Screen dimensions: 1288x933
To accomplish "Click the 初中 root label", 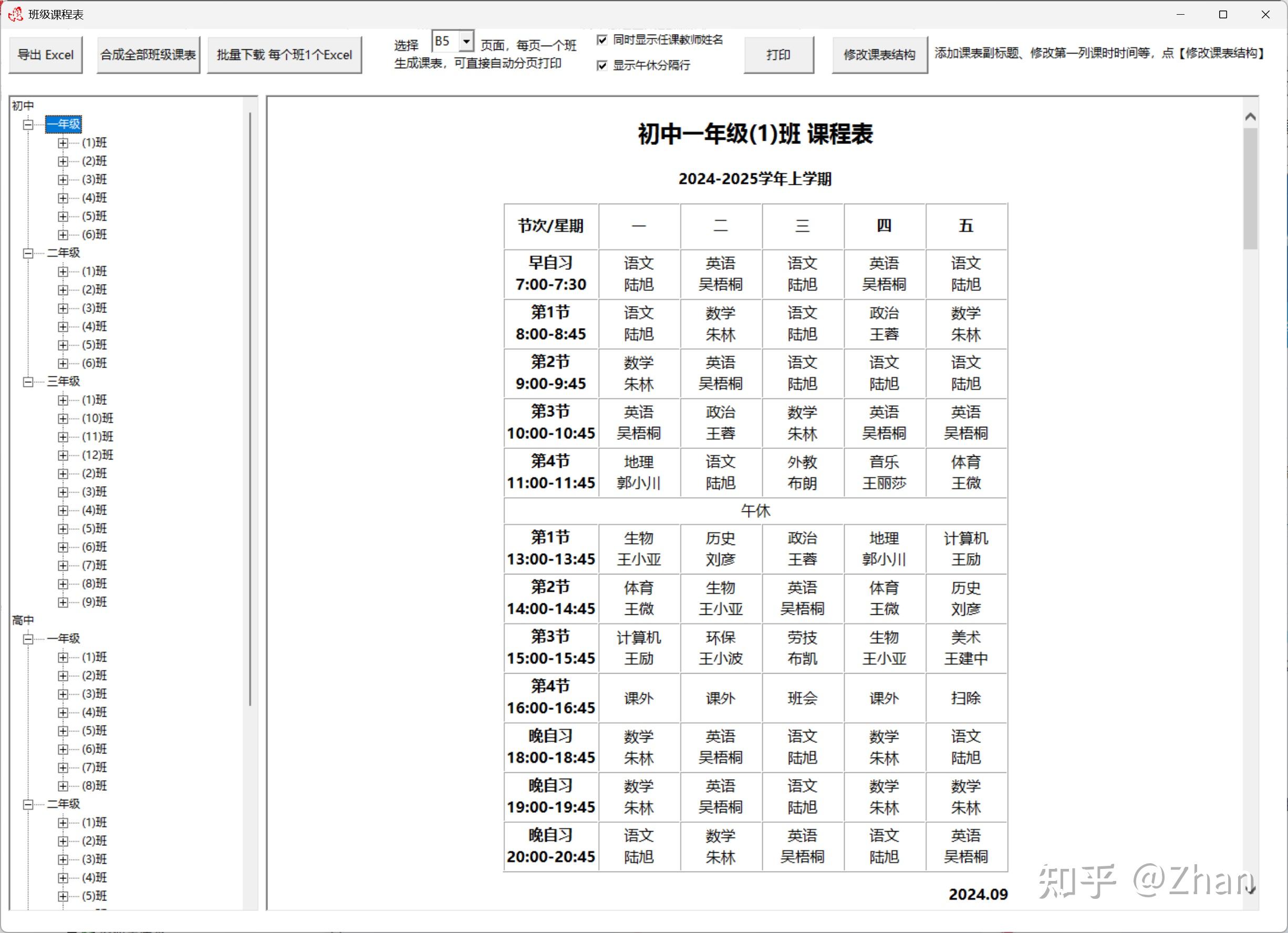I will coord(23,106).
